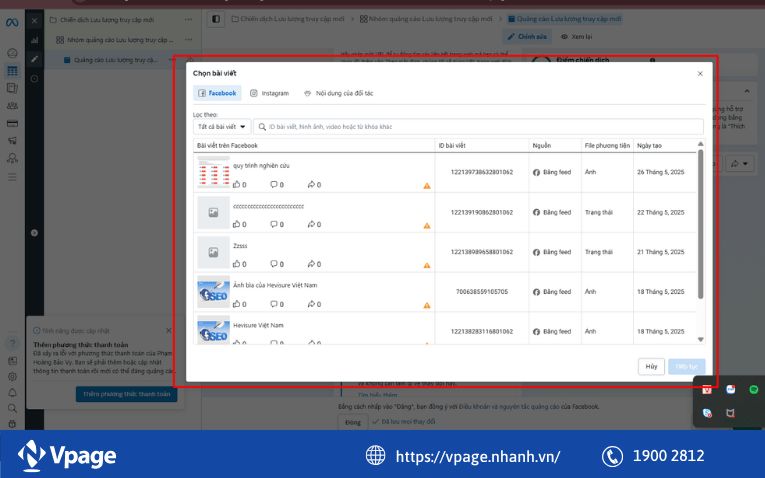
Task: Select campaign folder row in left tree
Action: pyautogui.click(x=120, y=20)
